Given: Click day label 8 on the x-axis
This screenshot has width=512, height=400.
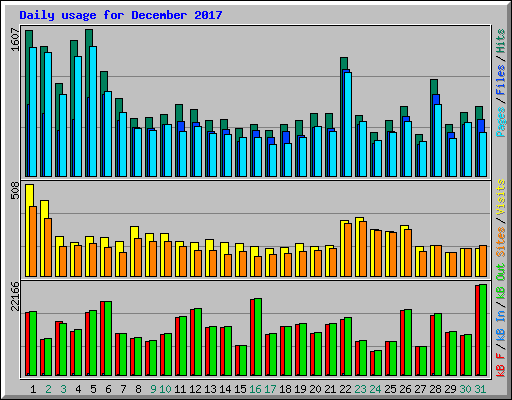Looking at the screenshot, I should tap(138, 389).
